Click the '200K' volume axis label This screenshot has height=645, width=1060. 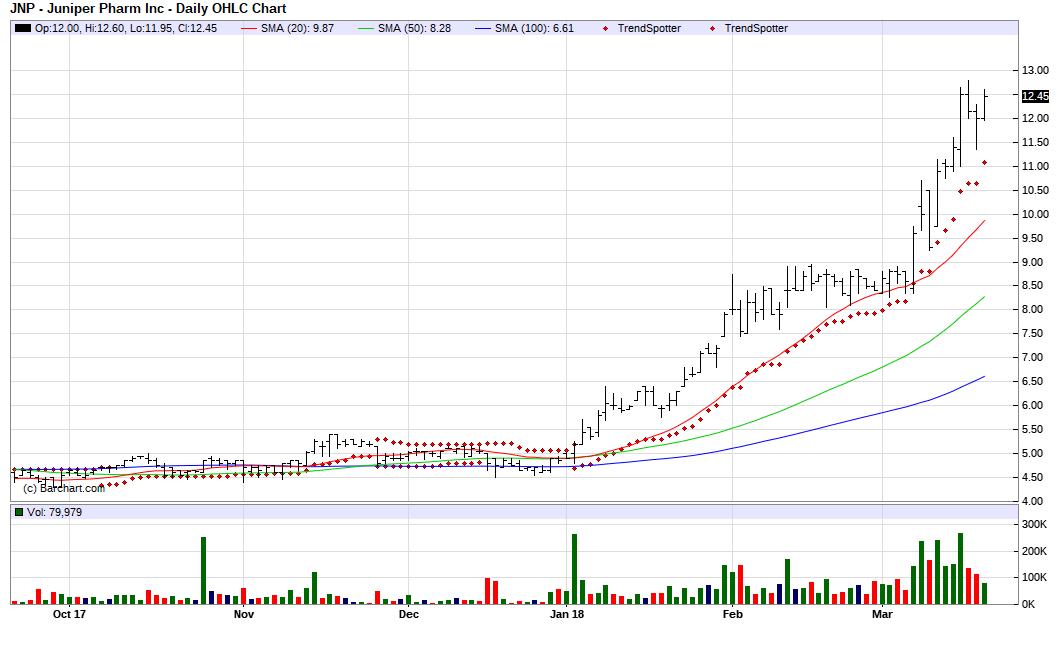click(1034, 552)
